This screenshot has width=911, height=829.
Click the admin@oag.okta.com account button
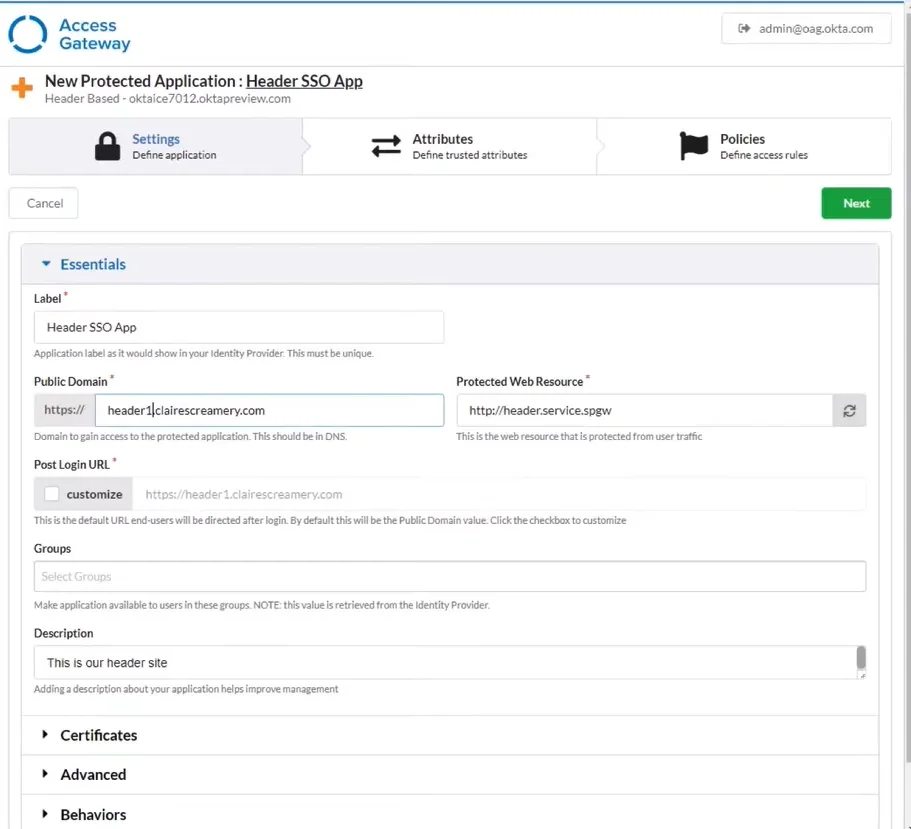point(806,28)
